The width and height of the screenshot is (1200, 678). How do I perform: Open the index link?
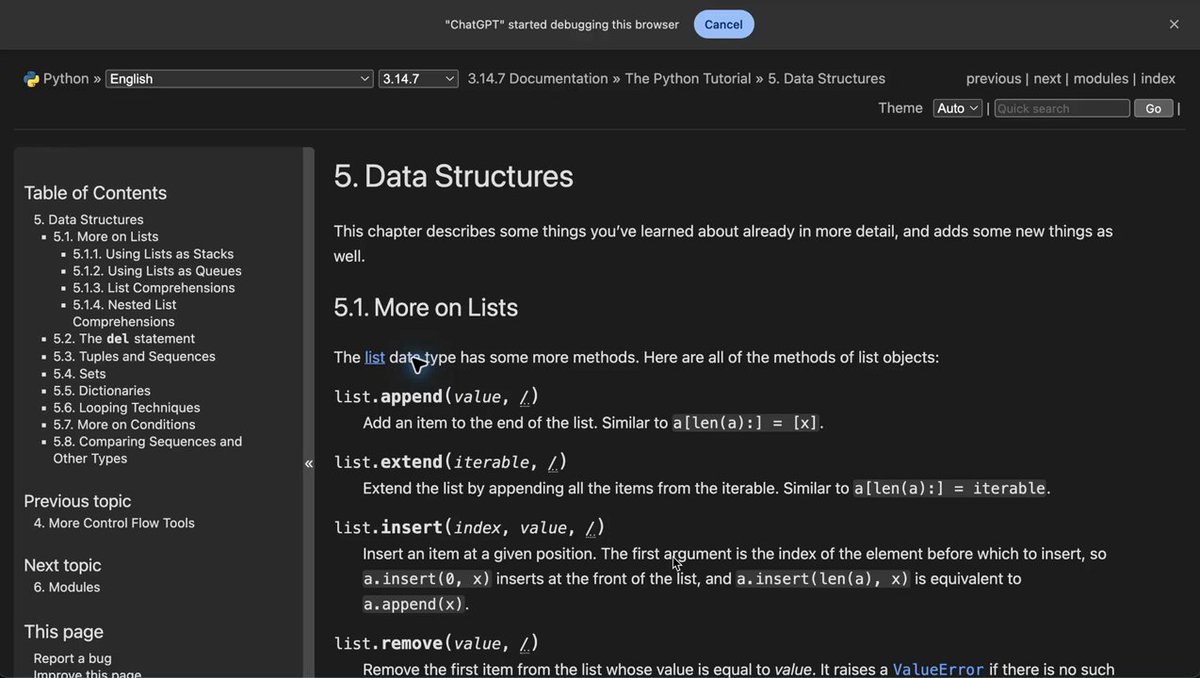[x=1158, y=78]
